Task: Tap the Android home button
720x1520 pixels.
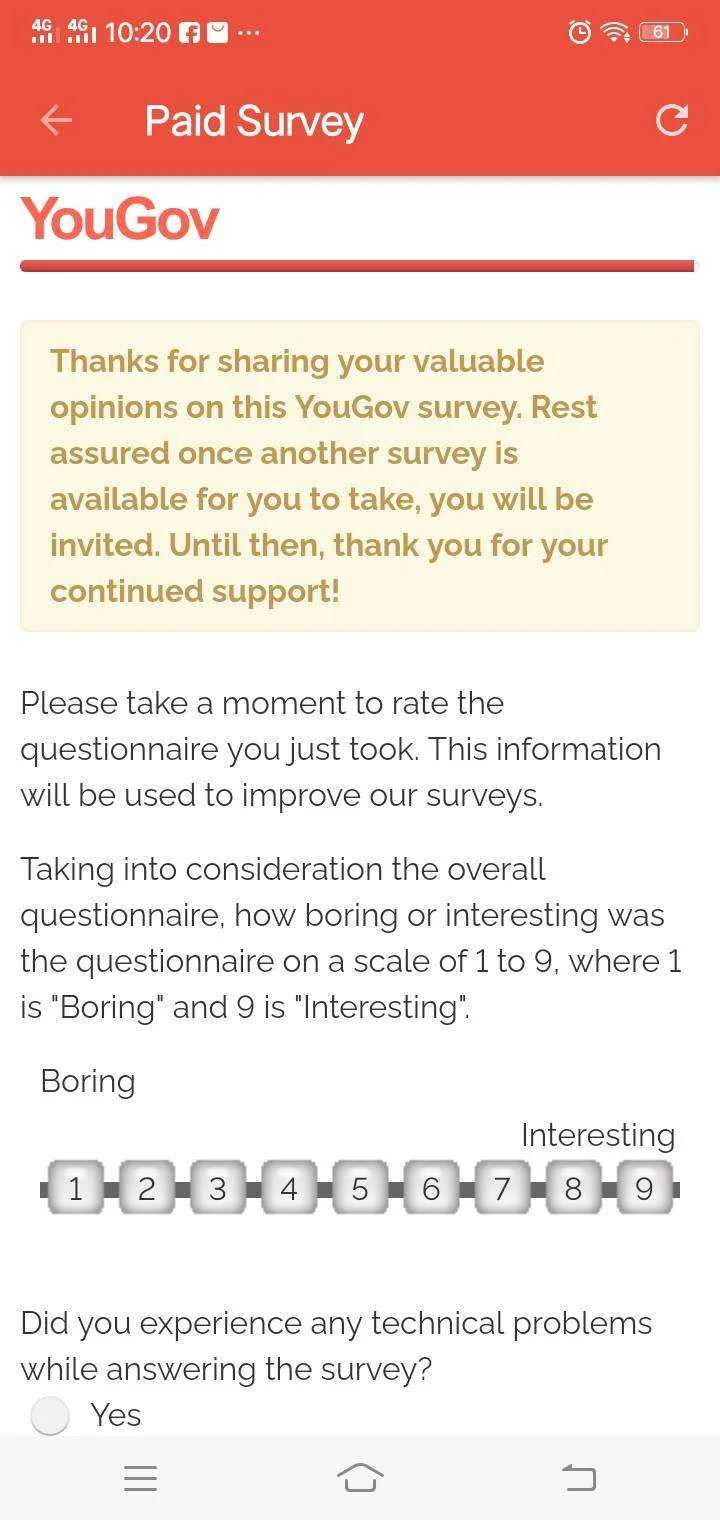Action: coord(360,1477)
